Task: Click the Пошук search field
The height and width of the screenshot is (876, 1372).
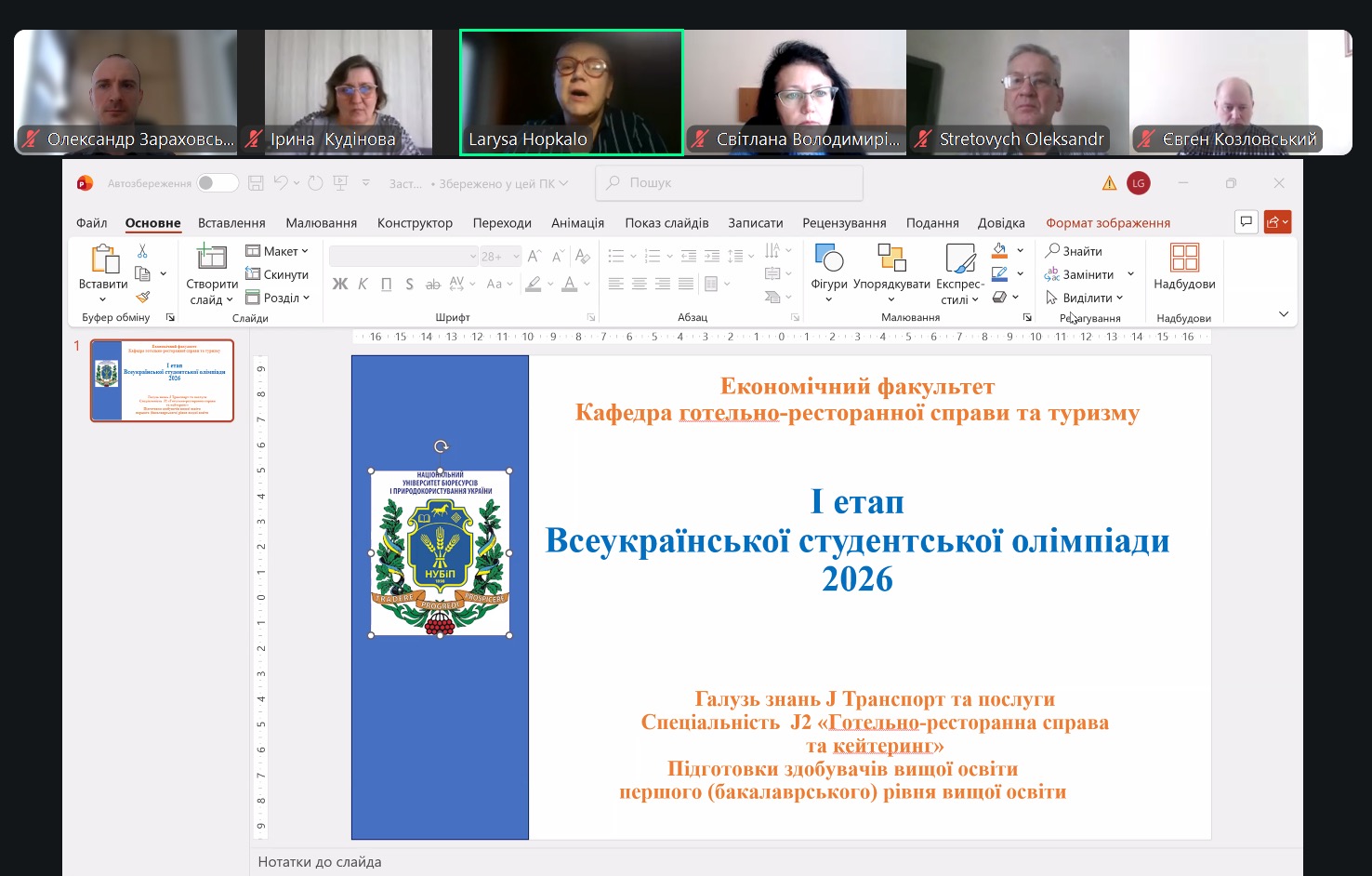Action: click(x=729, y=183)
